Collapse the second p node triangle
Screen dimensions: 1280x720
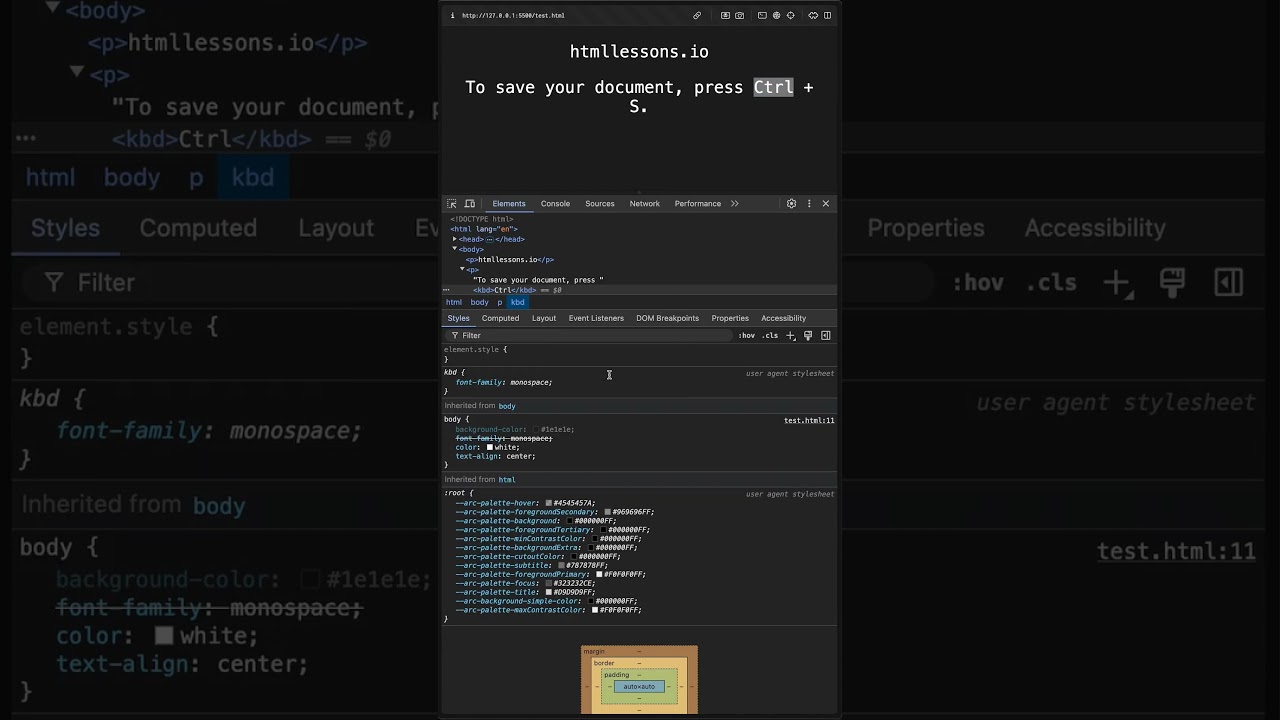[x=463, y=269]
